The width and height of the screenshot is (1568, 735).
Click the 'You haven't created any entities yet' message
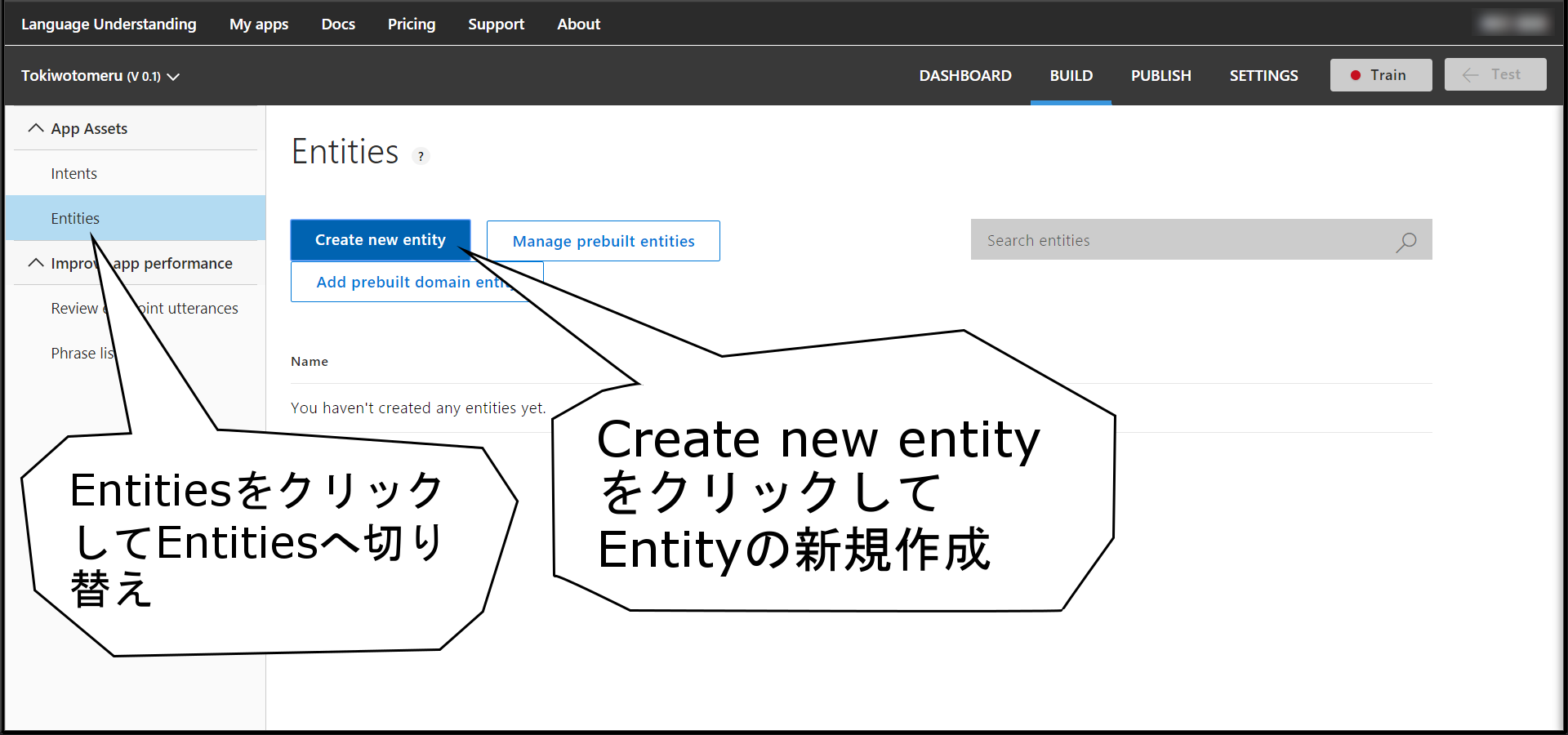(418, 408)
